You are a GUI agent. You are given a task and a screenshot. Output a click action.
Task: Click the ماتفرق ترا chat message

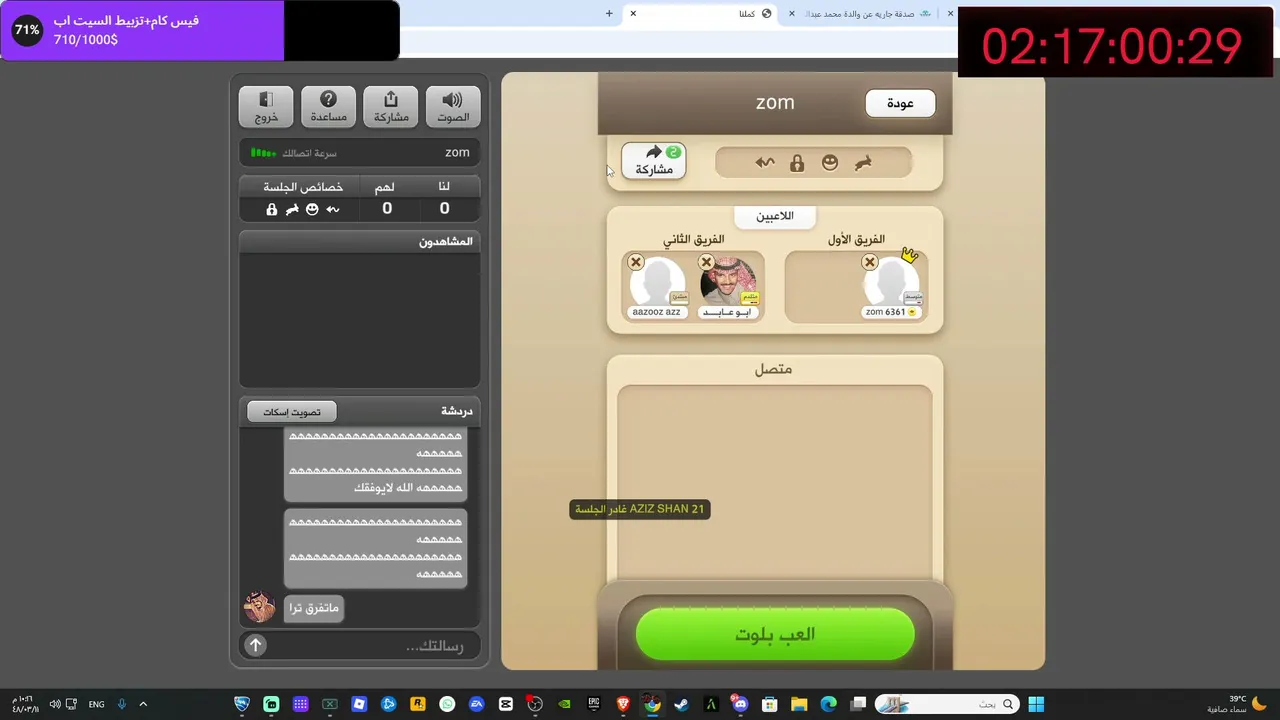(x=314, y=608)
